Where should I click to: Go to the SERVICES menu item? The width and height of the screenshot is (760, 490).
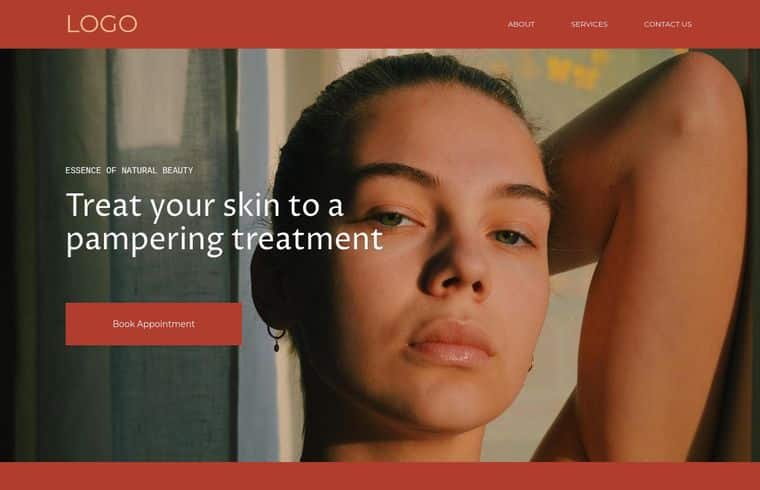coord(589,24)
